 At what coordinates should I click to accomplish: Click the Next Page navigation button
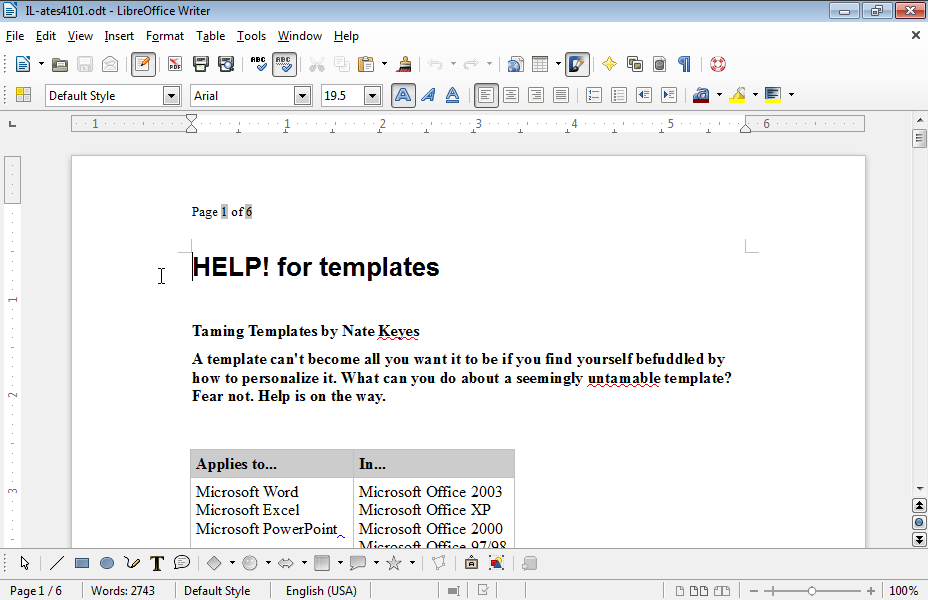click(x=919, y=539)
